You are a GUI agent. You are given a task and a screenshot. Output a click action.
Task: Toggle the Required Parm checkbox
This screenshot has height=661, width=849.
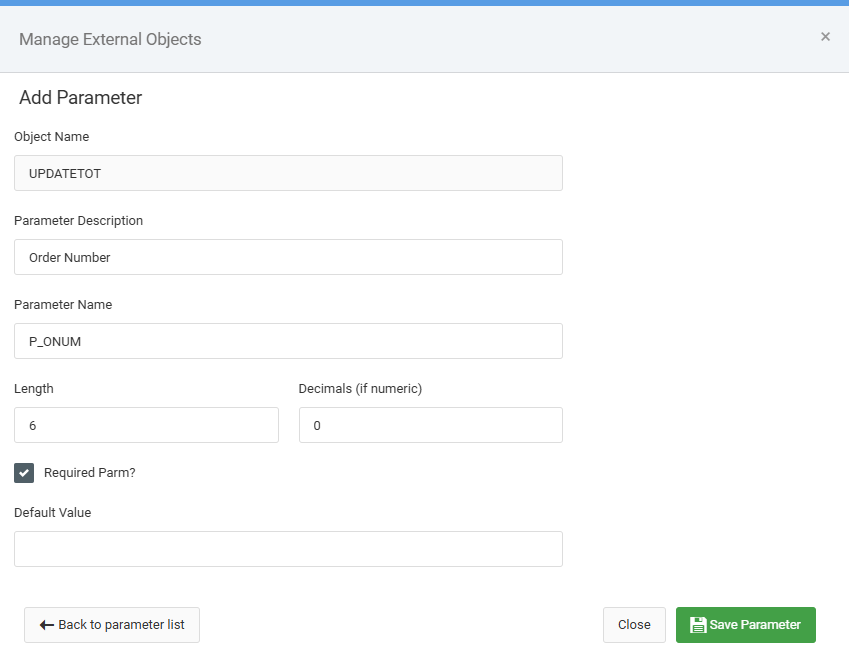pos(24,473)
